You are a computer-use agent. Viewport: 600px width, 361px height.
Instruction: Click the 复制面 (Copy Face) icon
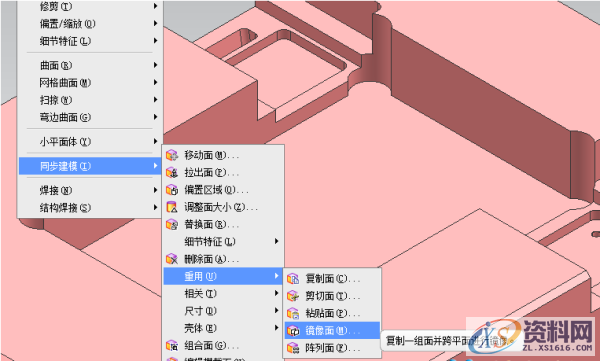[x=293, y=279]
